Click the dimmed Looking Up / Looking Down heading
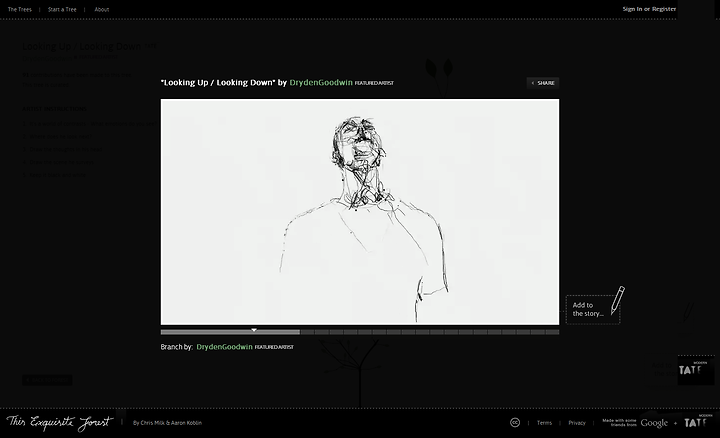The image size is (720, 438). click(x=82, y=46)
